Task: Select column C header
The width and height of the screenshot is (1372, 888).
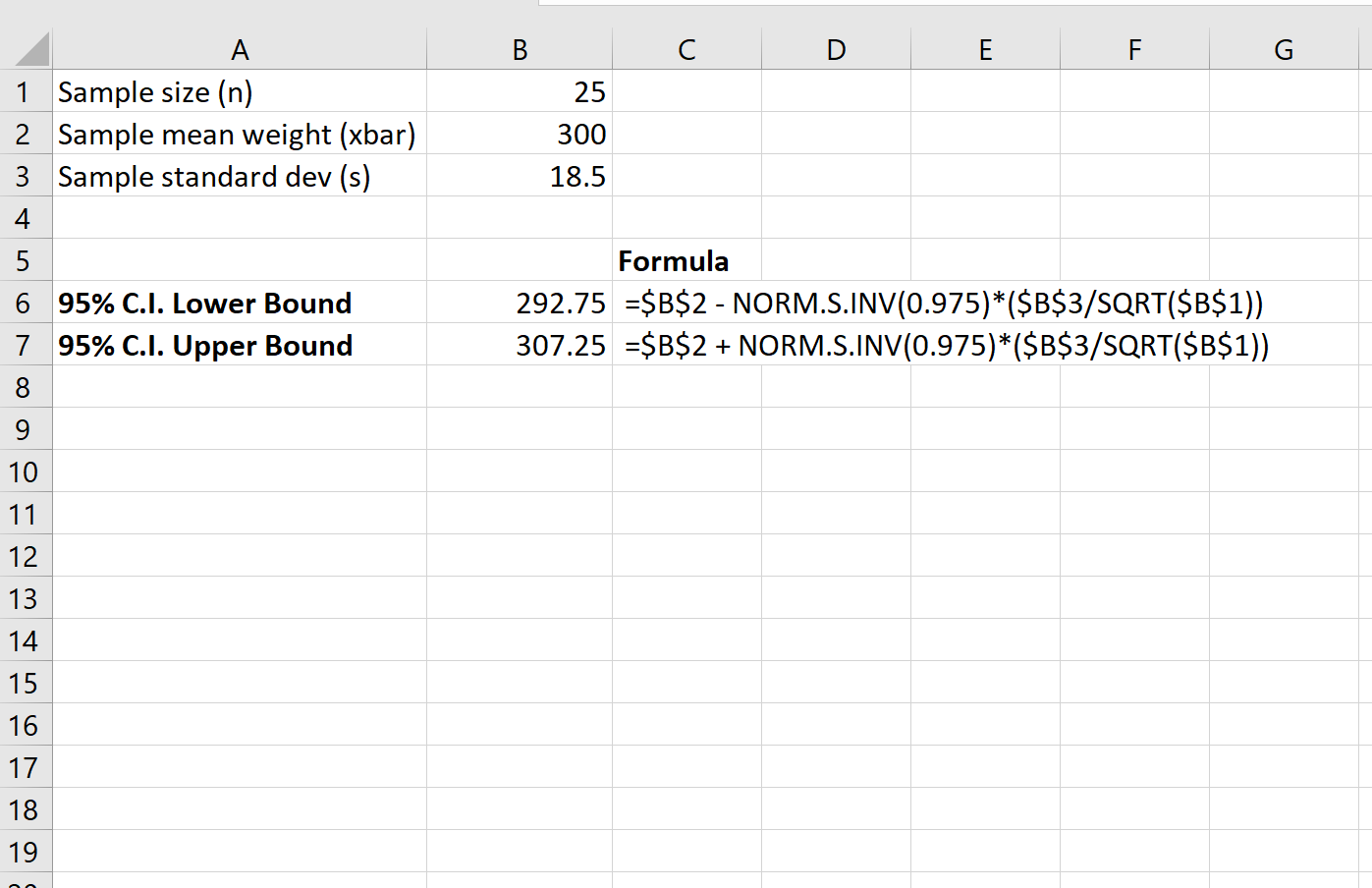Action: click(686, 50)
